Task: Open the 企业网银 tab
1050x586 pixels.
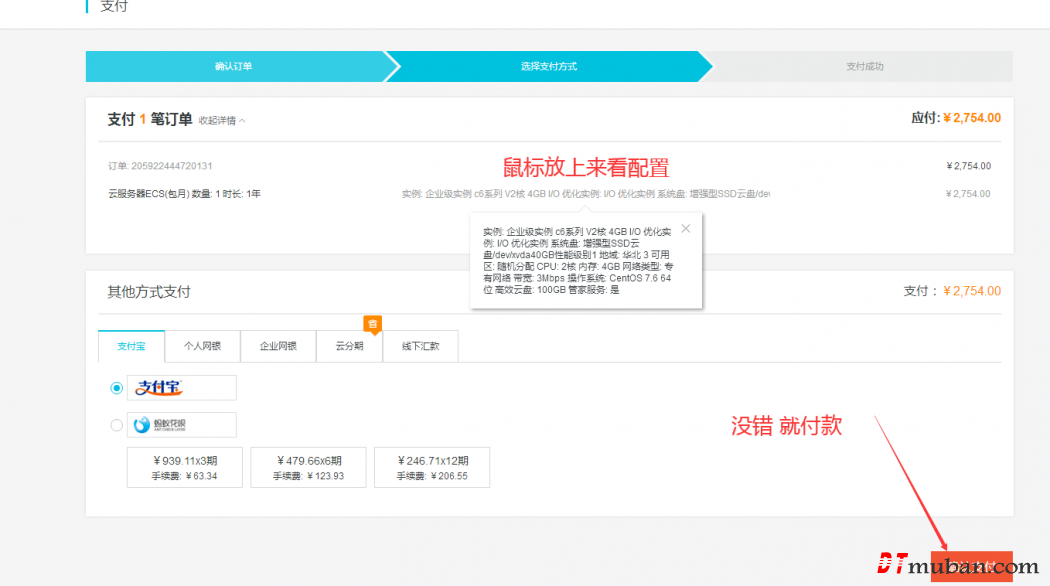Action: [x=278, y=346]
